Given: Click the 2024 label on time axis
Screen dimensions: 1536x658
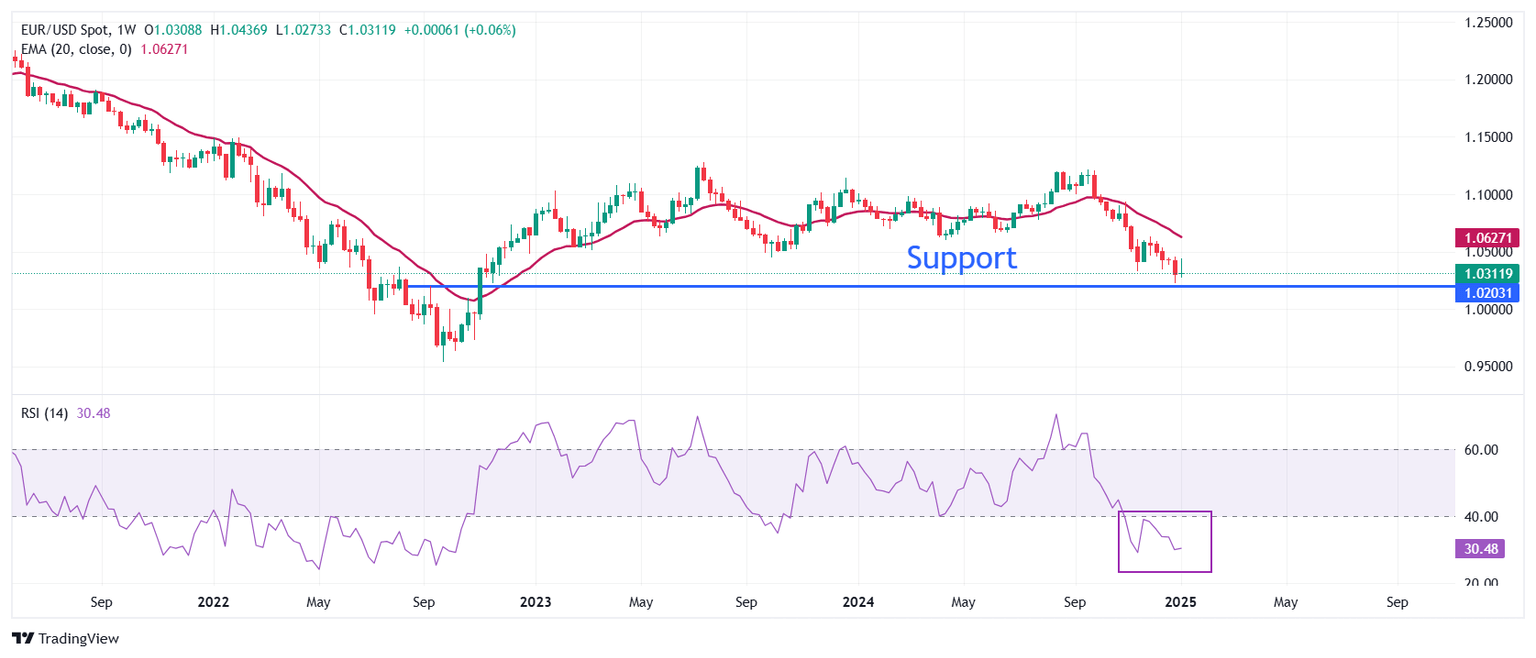Looking at the screenshot, I should 858,603.
